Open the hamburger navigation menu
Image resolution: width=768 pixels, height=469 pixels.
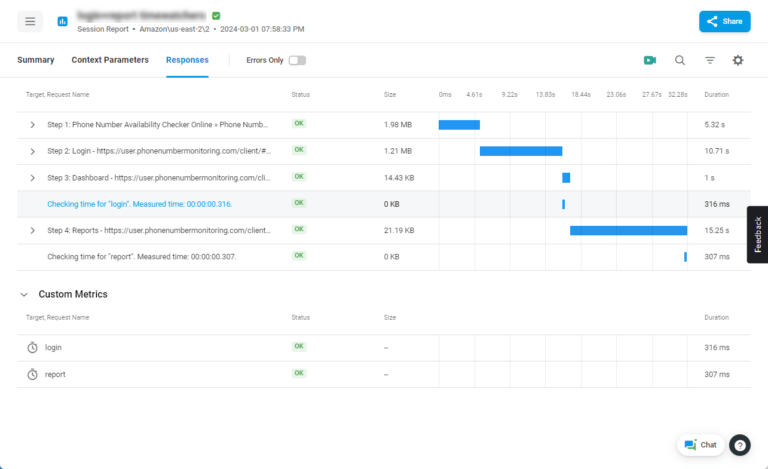pyautogui.click(x=30, y=22)
